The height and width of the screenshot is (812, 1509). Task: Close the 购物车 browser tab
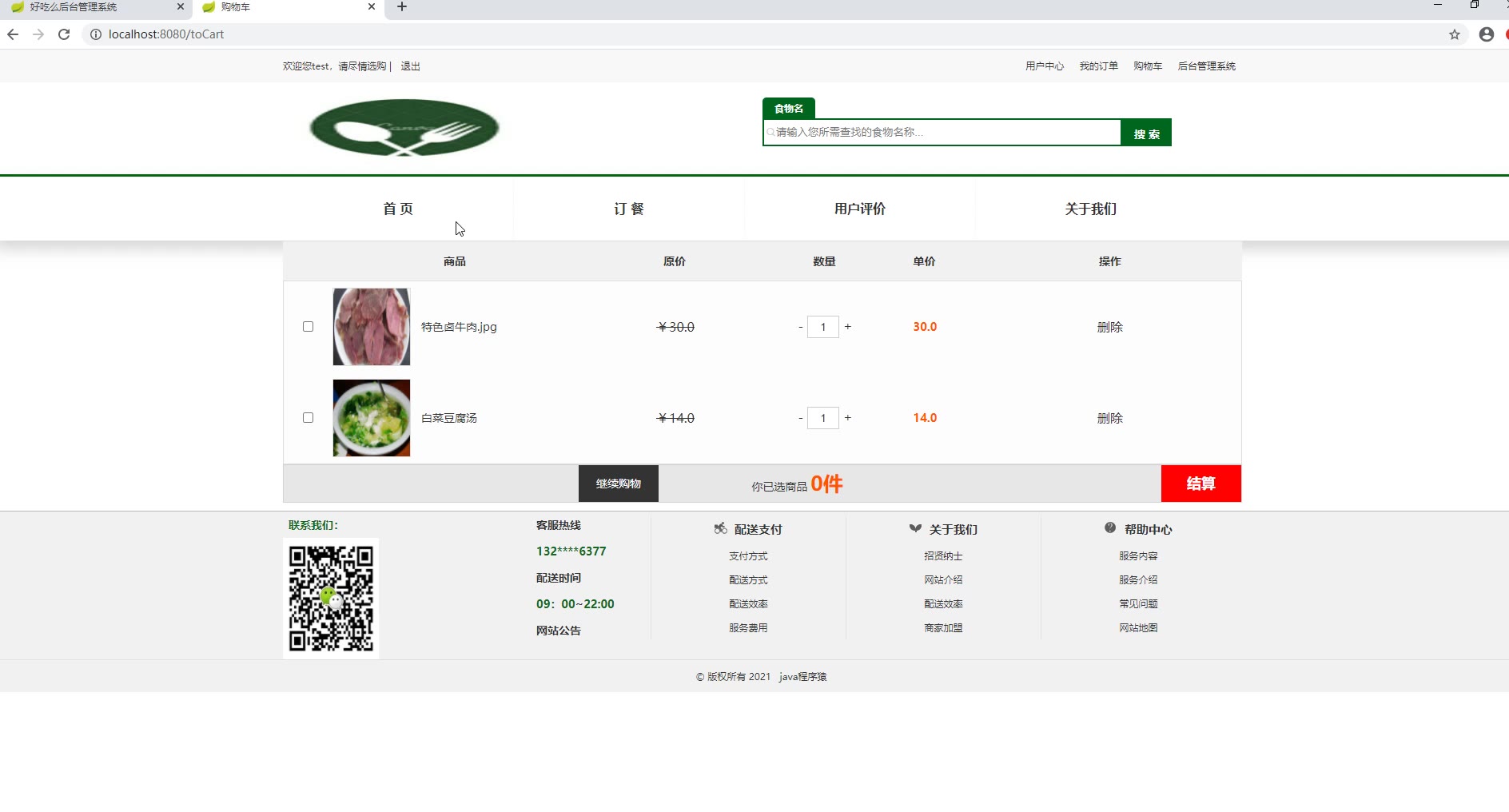[x=372, y=6]
